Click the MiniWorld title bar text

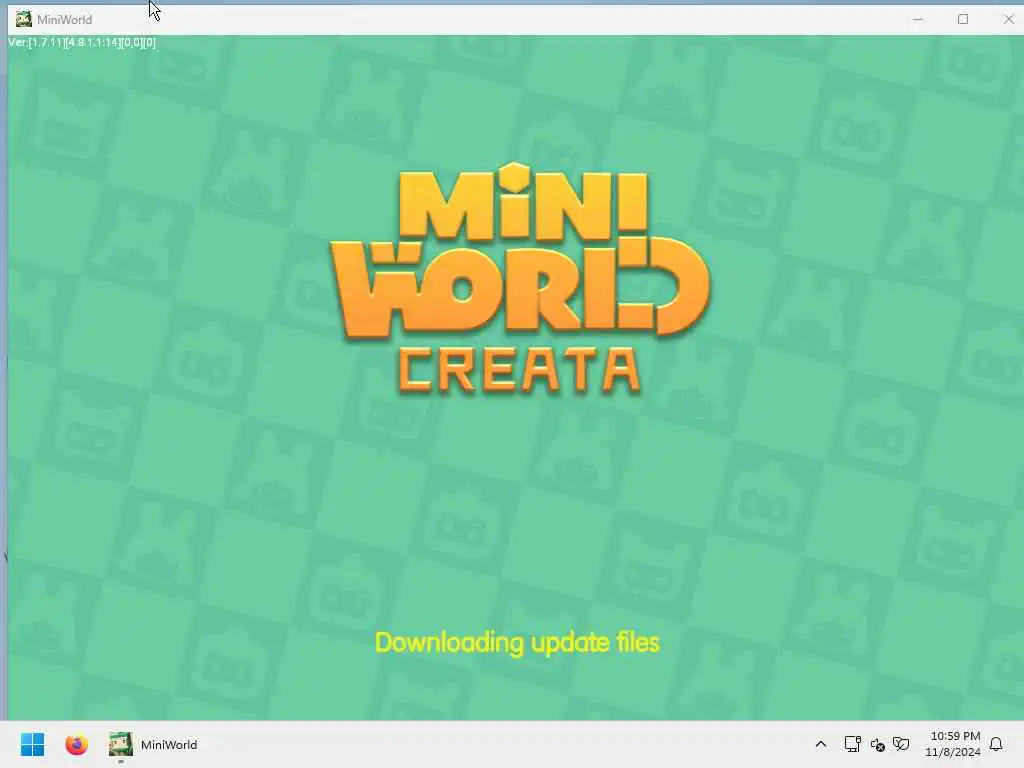[x=65, y=20]
